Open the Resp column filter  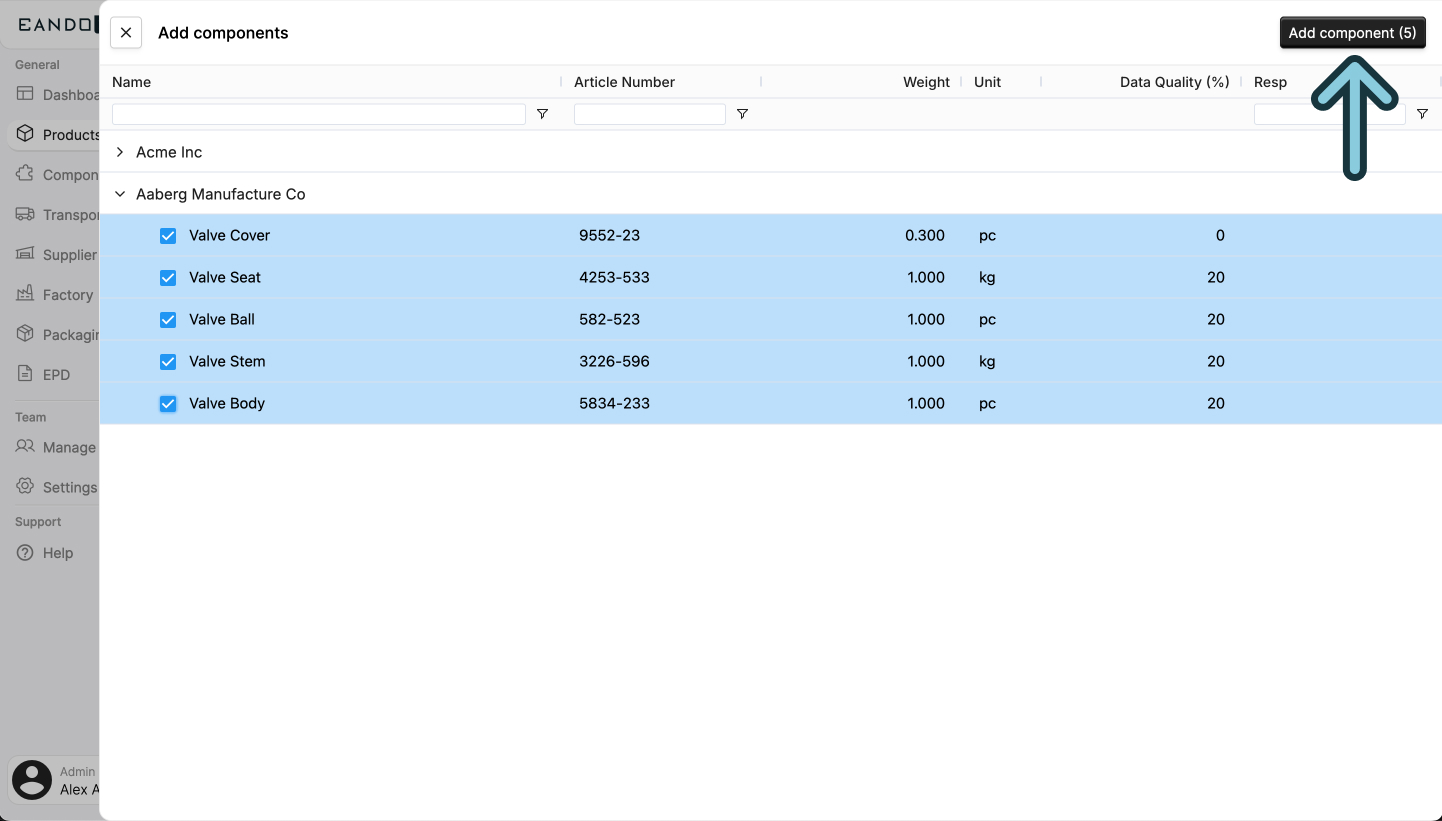pos(1423,114)
